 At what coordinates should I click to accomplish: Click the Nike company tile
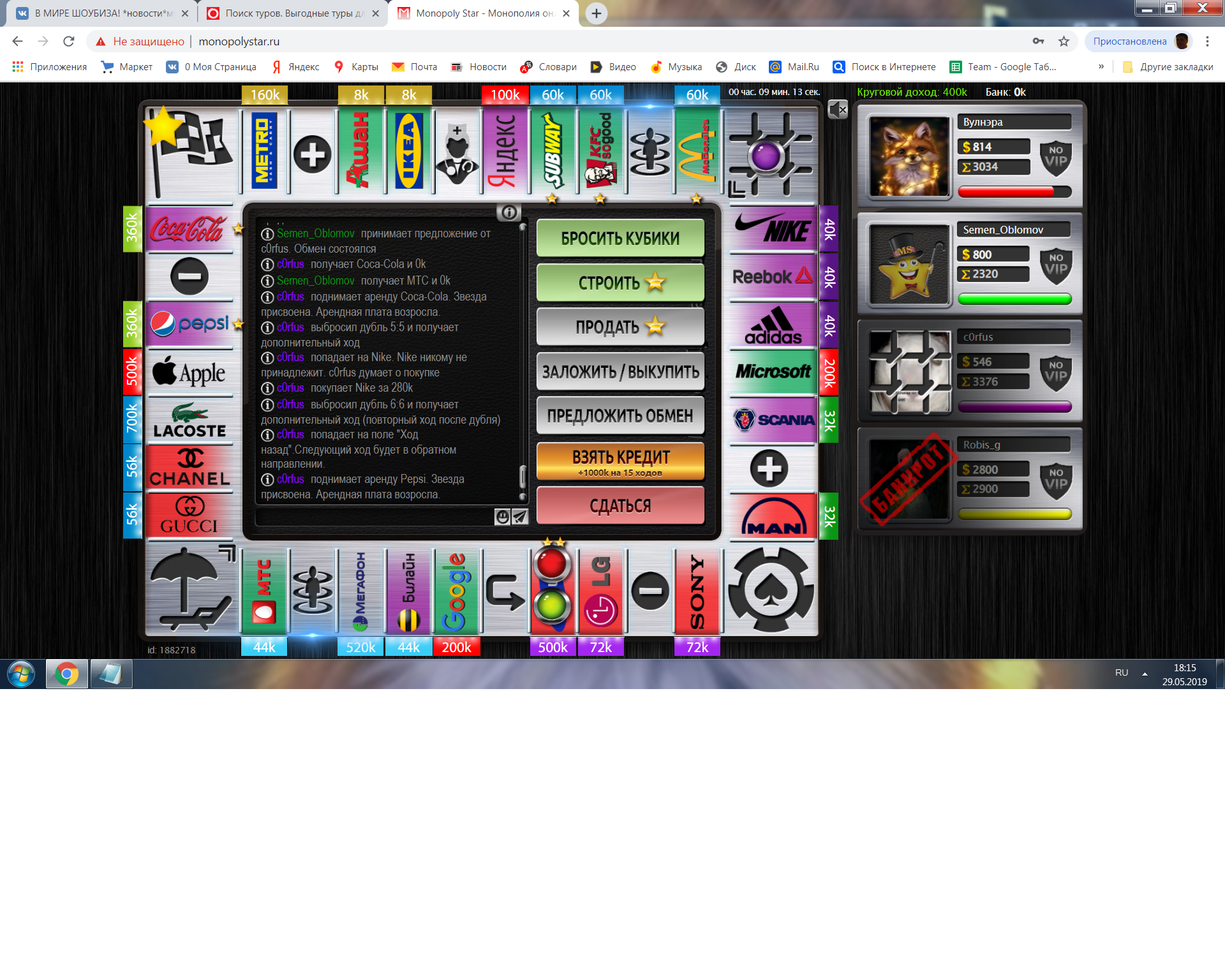[x=772, y=229]
